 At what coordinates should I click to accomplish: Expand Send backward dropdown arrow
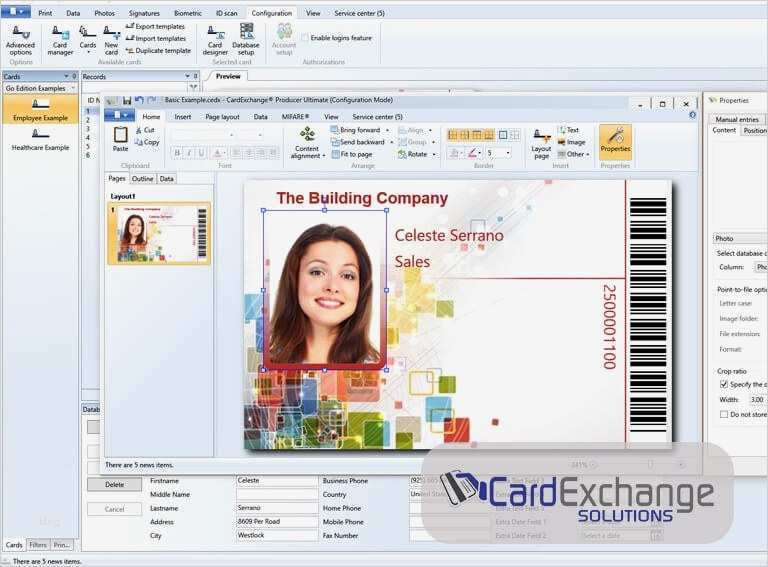pyautogui.click(x=391, y=142)
